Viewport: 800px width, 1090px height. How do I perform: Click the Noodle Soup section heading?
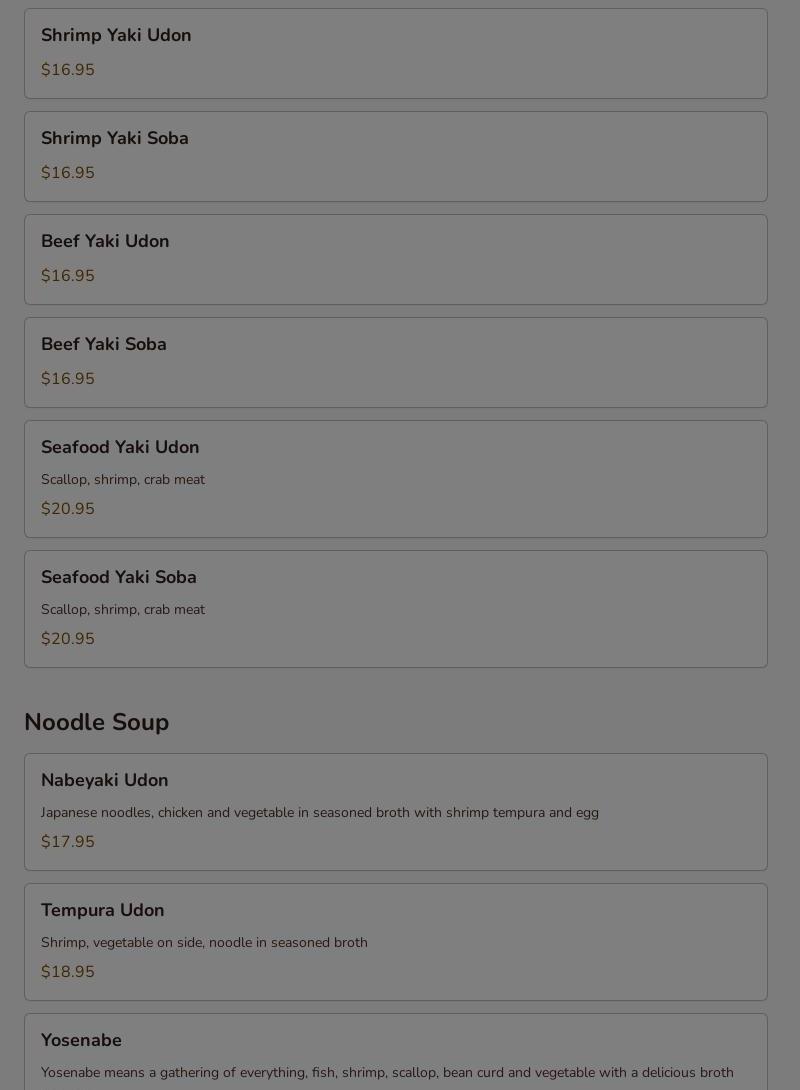97,722
